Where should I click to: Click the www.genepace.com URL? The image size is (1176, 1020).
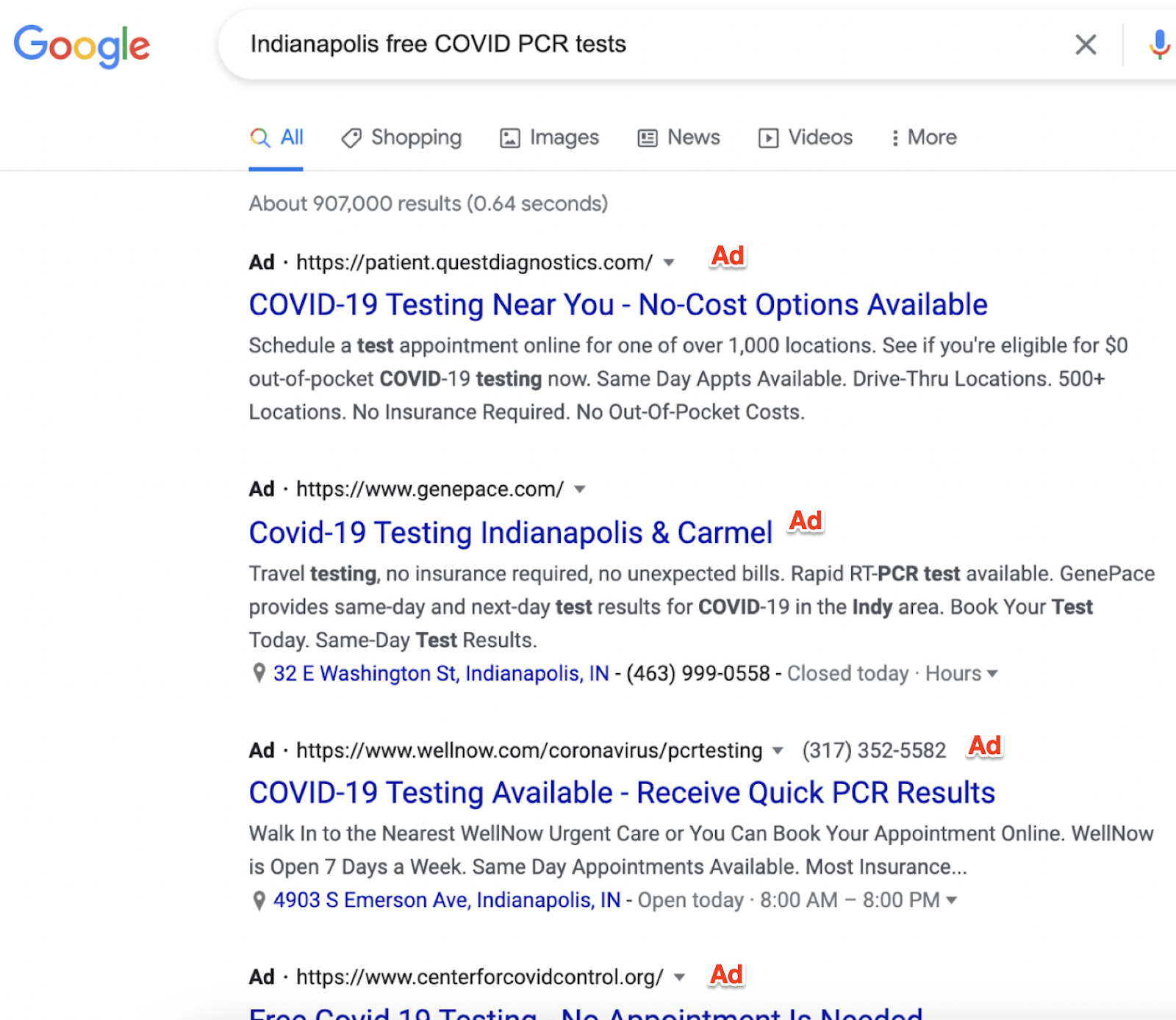tap(430, 489)
